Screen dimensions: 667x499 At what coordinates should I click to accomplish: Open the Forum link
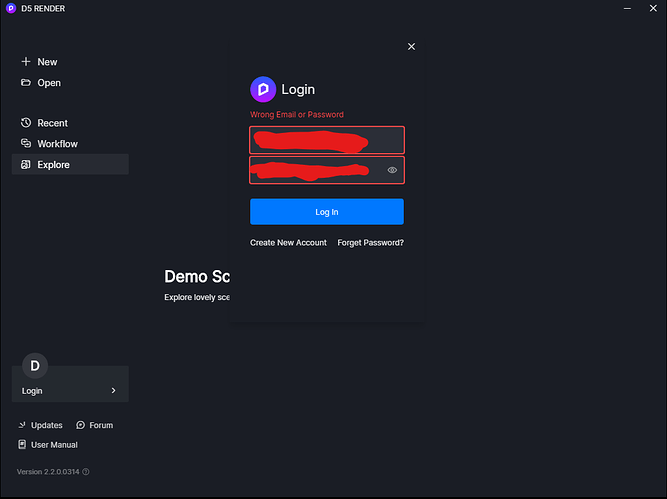pos(101,425)
